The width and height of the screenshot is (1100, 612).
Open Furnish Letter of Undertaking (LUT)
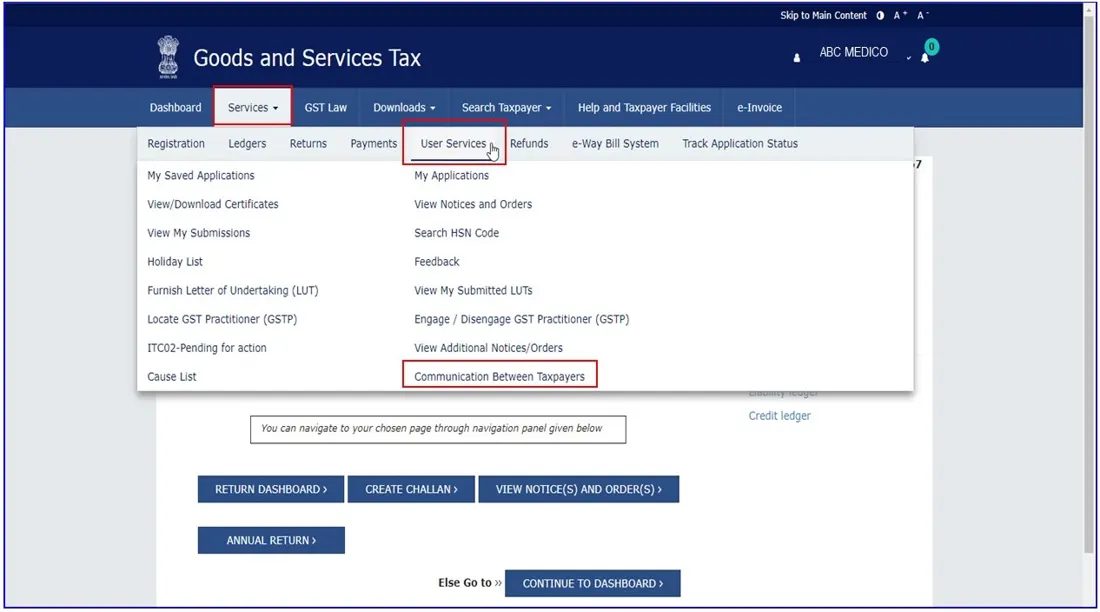(232, 290)
